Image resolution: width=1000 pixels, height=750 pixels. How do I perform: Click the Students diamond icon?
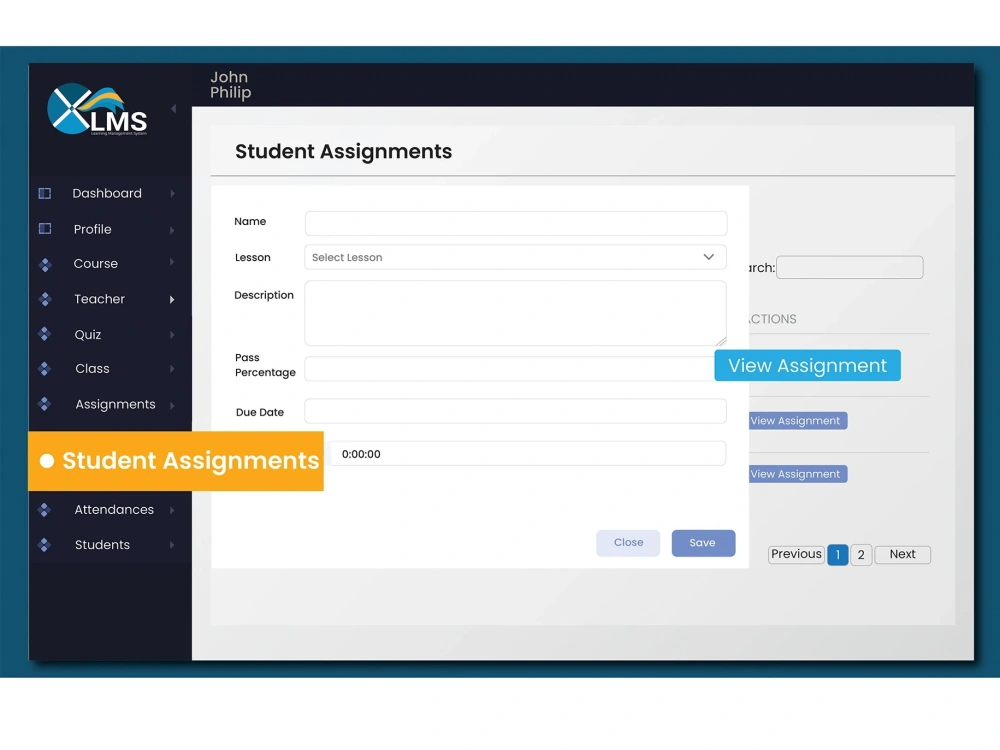tap(45, 545)
